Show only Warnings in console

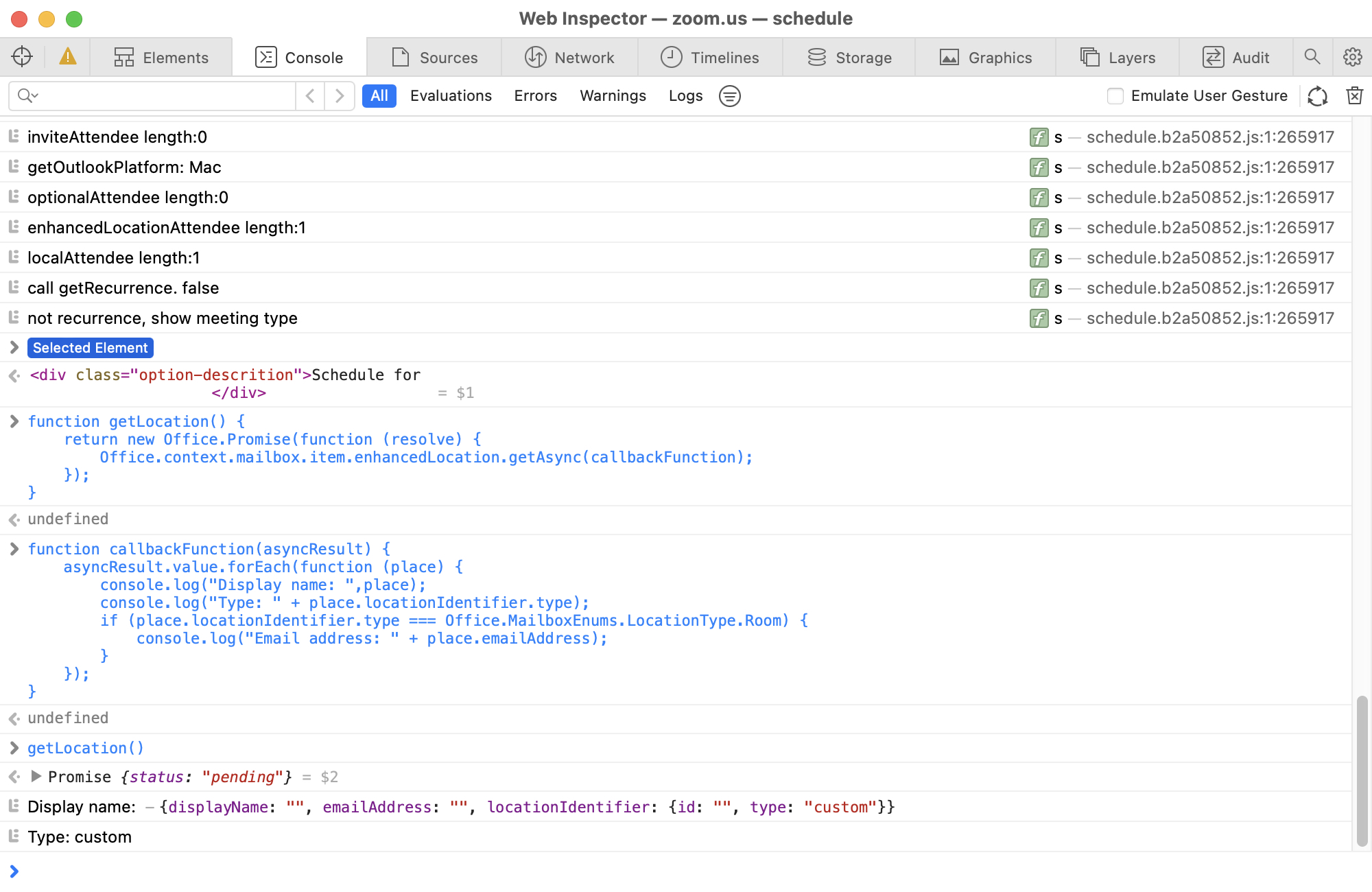613,96
